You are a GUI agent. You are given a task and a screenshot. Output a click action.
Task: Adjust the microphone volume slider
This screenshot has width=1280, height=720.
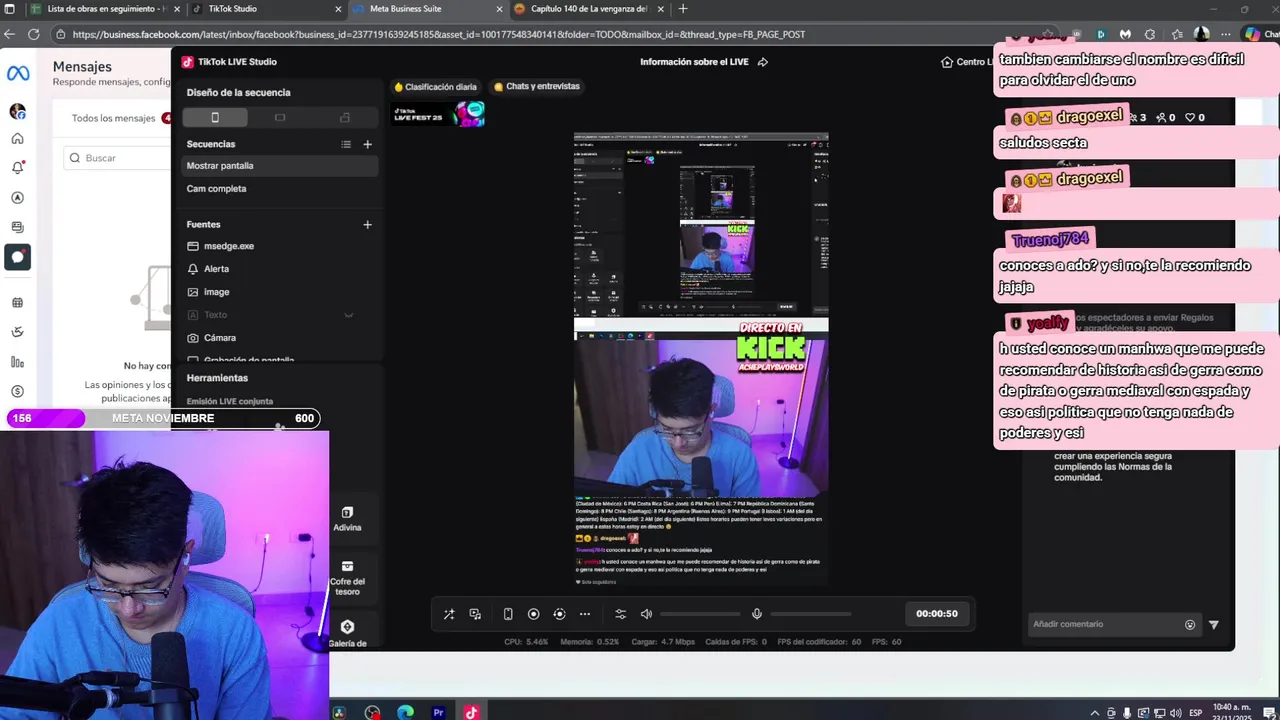pyautogui.click(x=811, y=614)
